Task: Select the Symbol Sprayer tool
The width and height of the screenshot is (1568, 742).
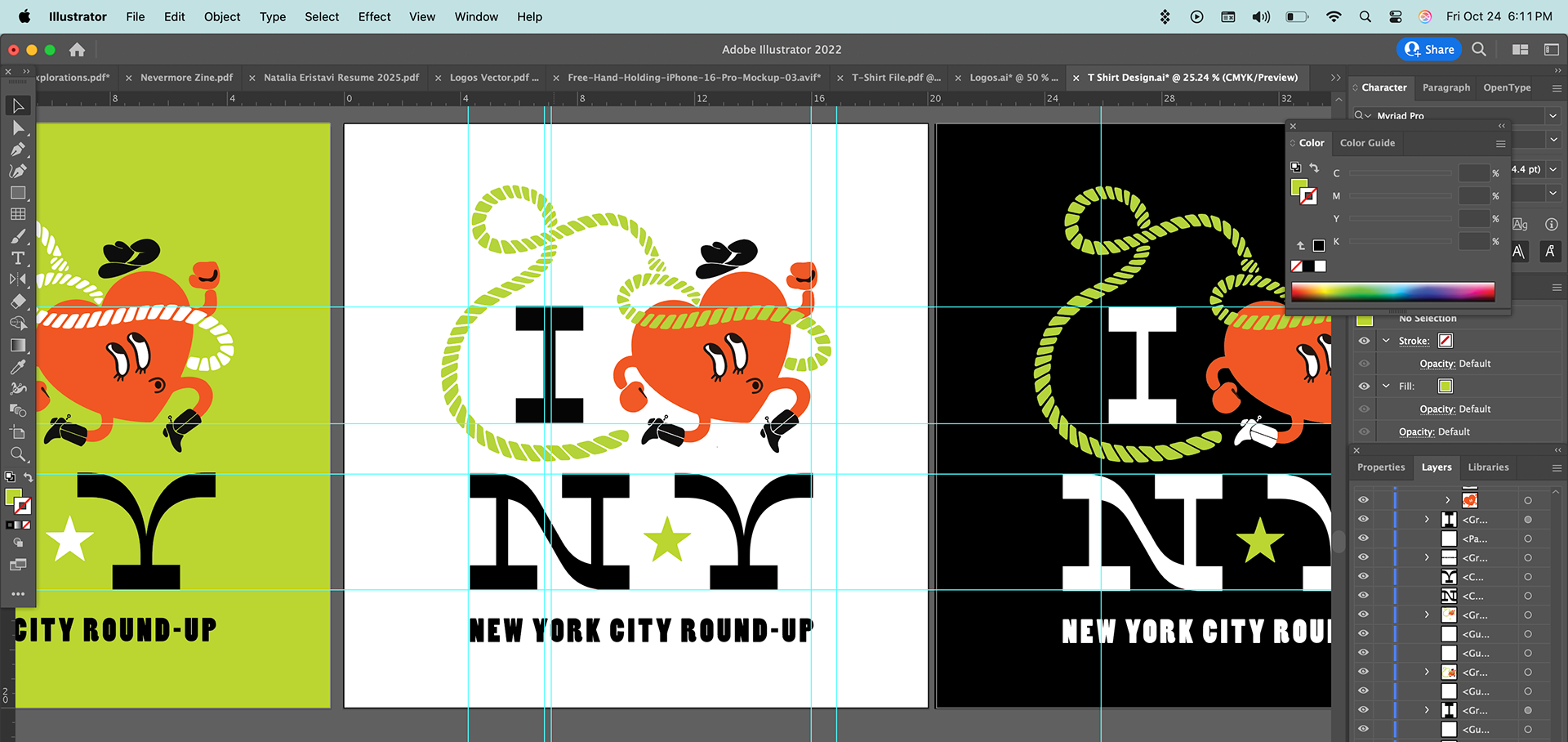Action: (x=18, y=388)
